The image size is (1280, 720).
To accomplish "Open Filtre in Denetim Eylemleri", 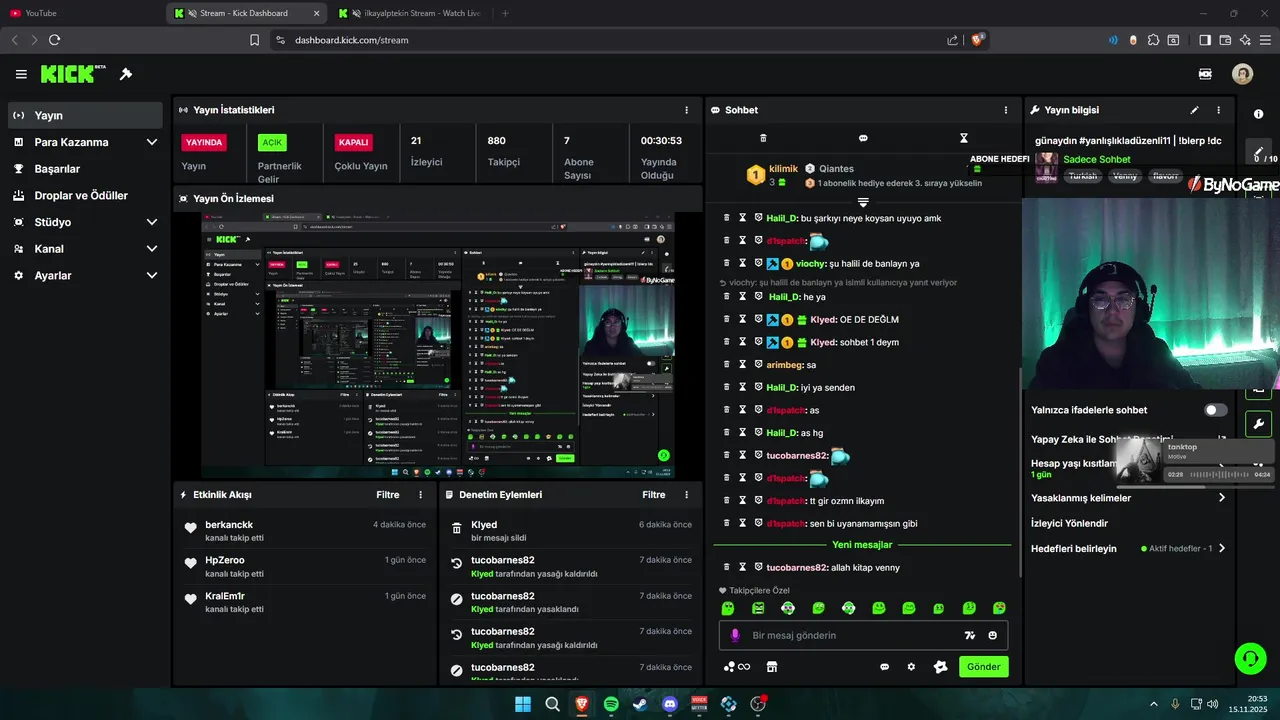I will (x=654, y=495).
